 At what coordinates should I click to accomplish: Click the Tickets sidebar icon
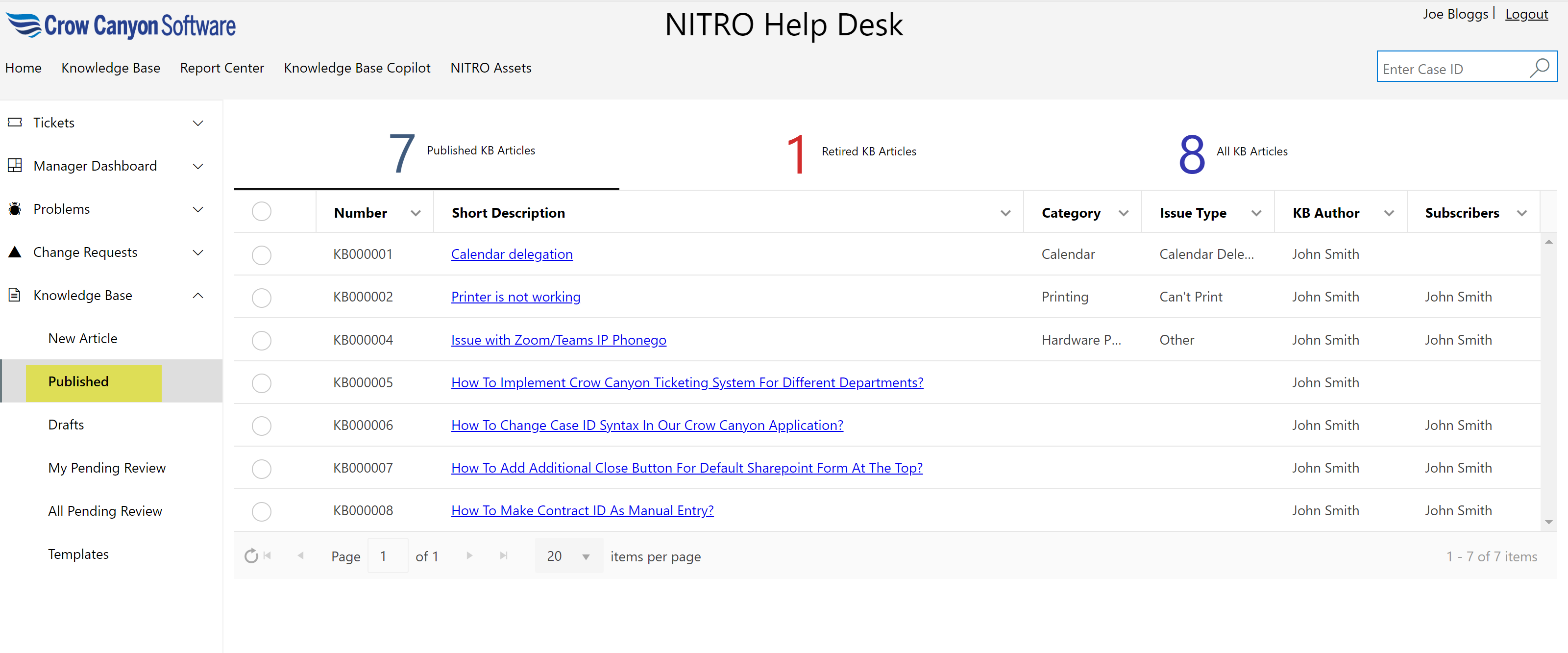pyautogui.click(x=15, y=123)
